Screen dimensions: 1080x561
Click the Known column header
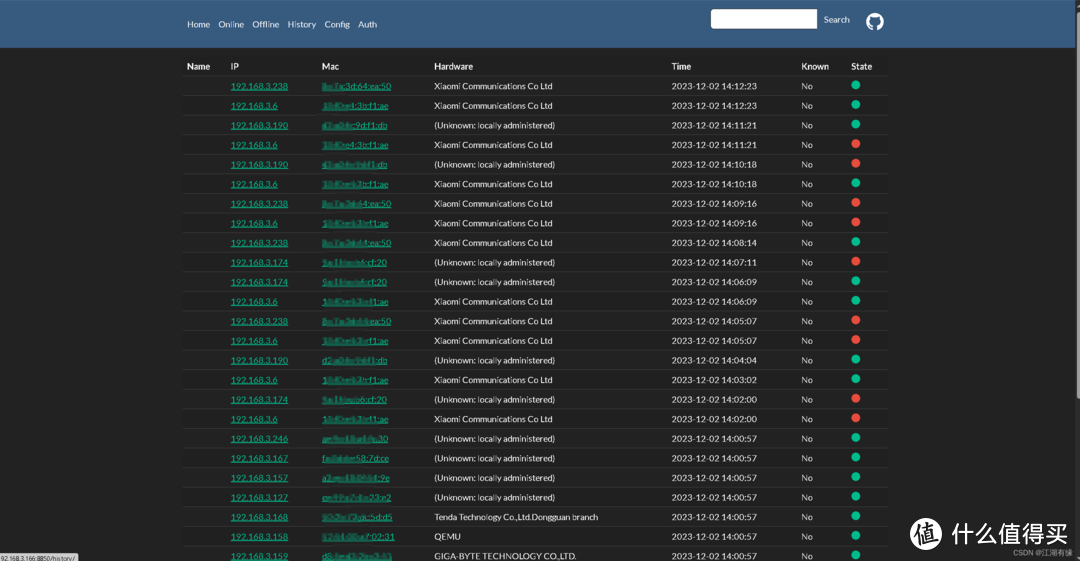(815, 67)
